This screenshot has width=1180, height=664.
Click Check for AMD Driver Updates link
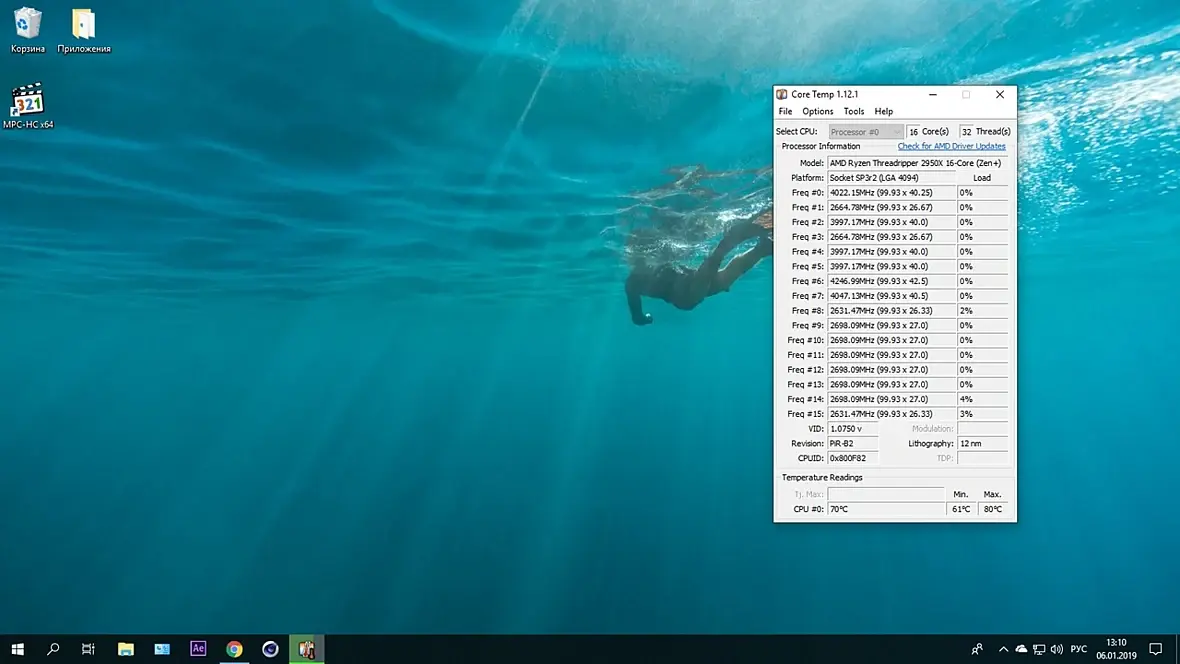click(951, 146)
